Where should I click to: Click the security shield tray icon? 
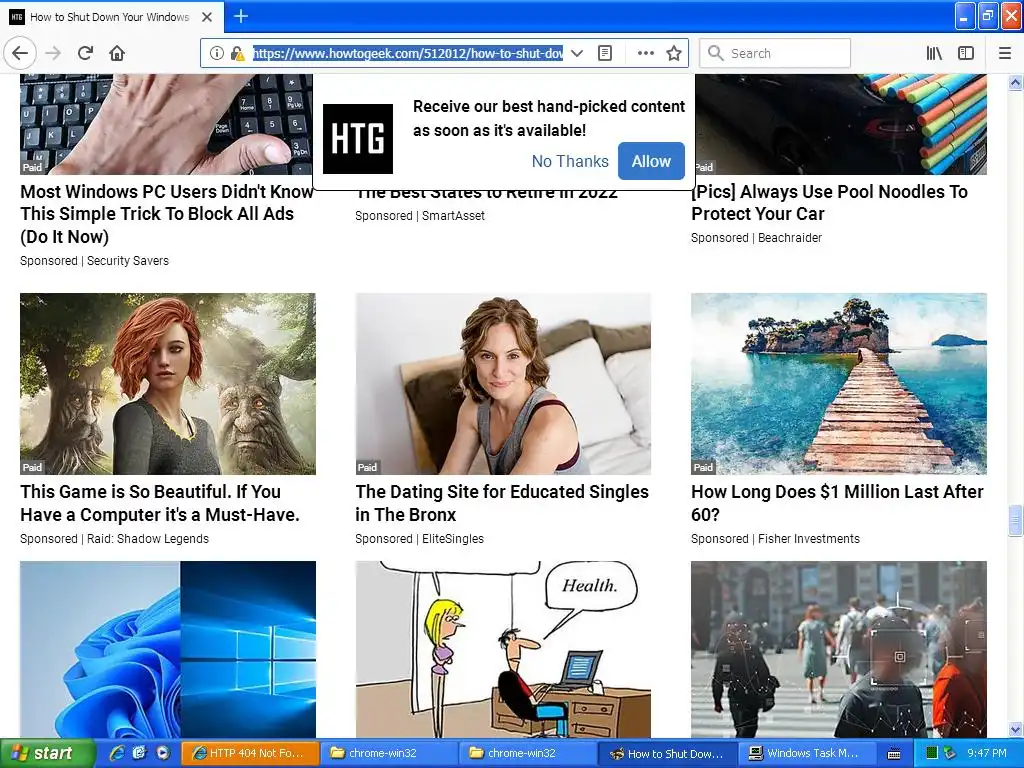950,754
